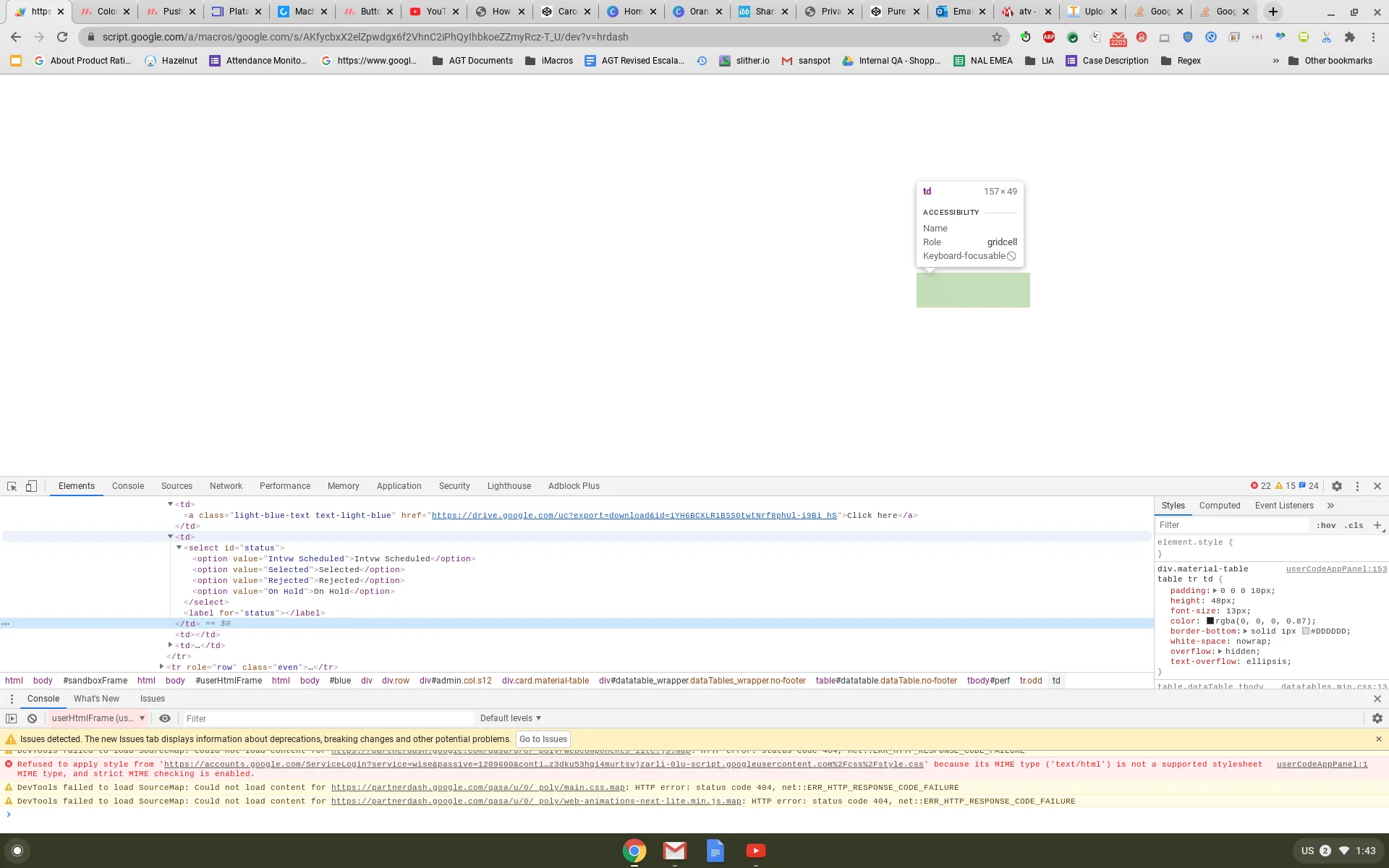
Task: Bookmark page with the star icon
Action: point(997,37)
